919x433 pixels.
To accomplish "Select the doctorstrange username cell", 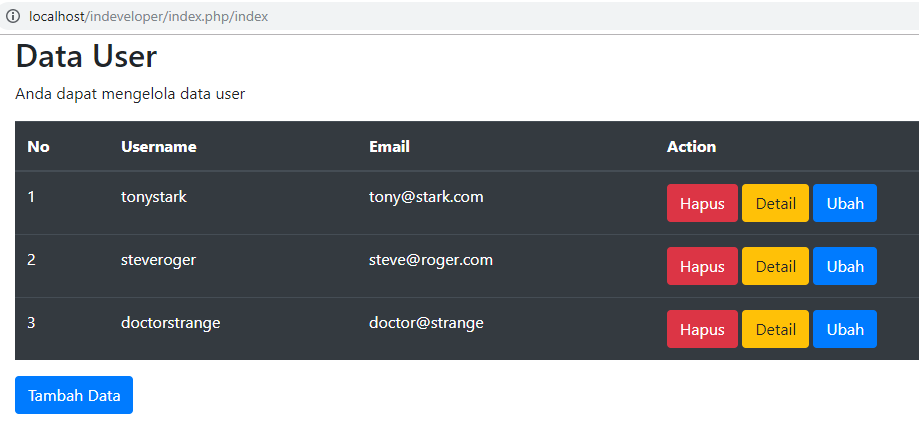I will click(x=170, y=323).
